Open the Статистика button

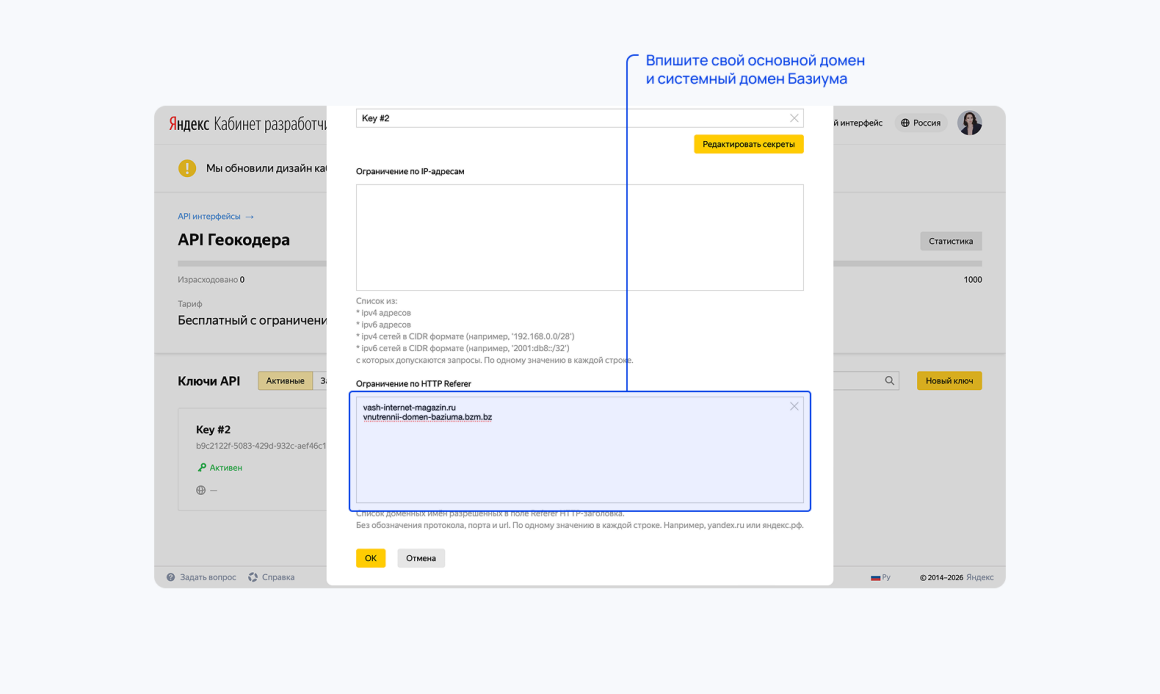coord(951,241)
